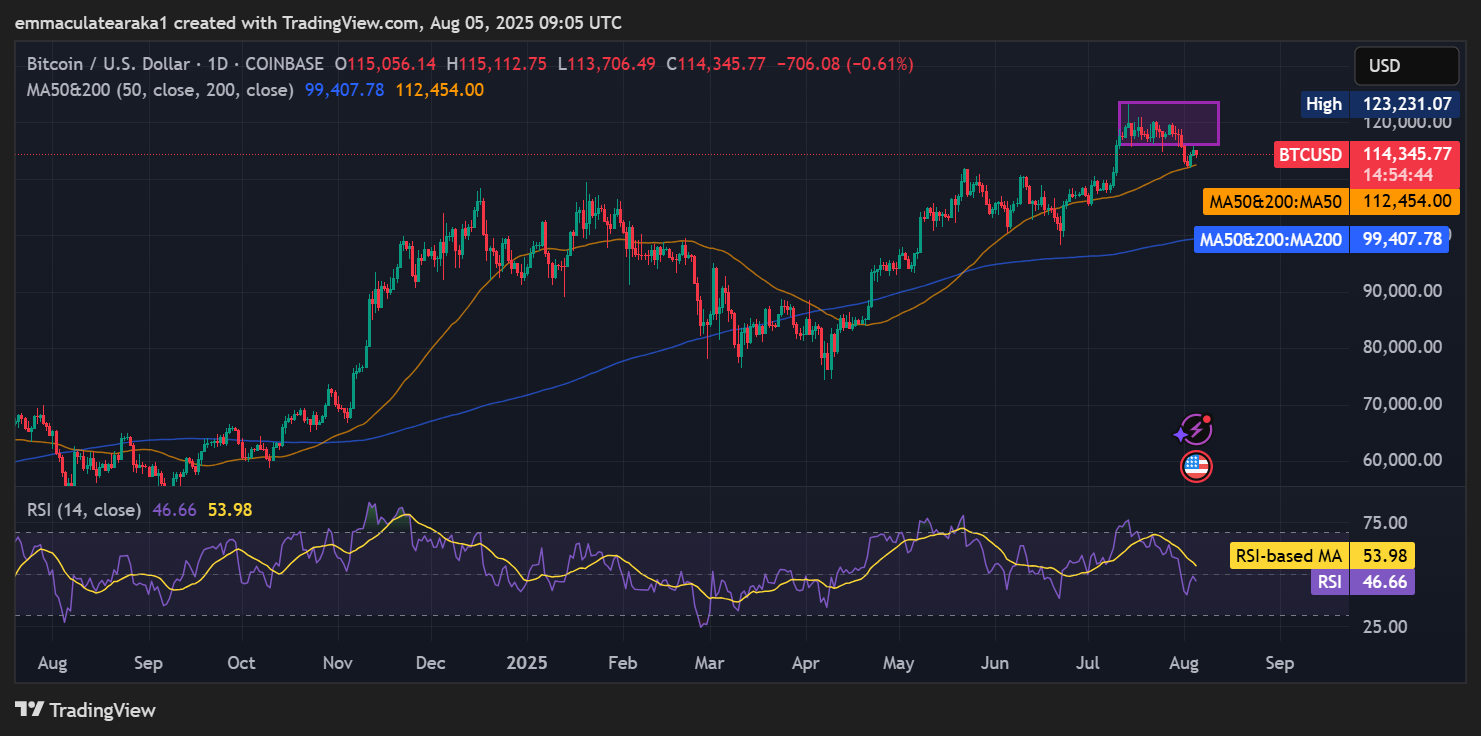Click the countdown timer 14:54:44
The height and width of the screenshot is (736, 1481).
pos(1398,175)
